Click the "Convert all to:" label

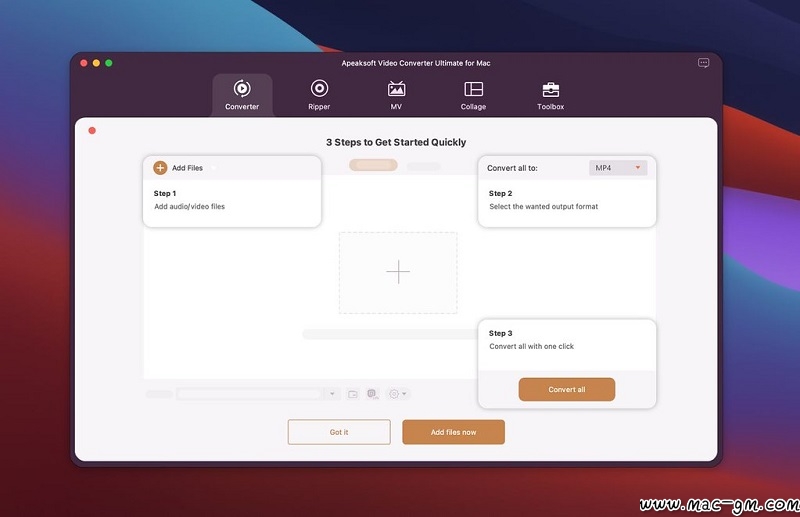coord(512,168)
